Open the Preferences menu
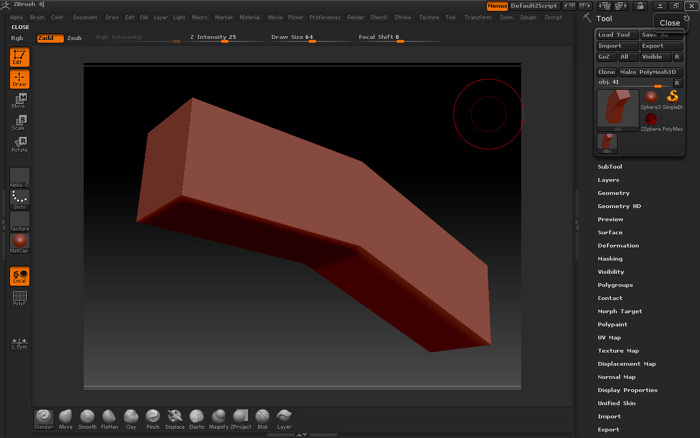The width and height of the screenshot is (700, 438). (x=325, y=17)
